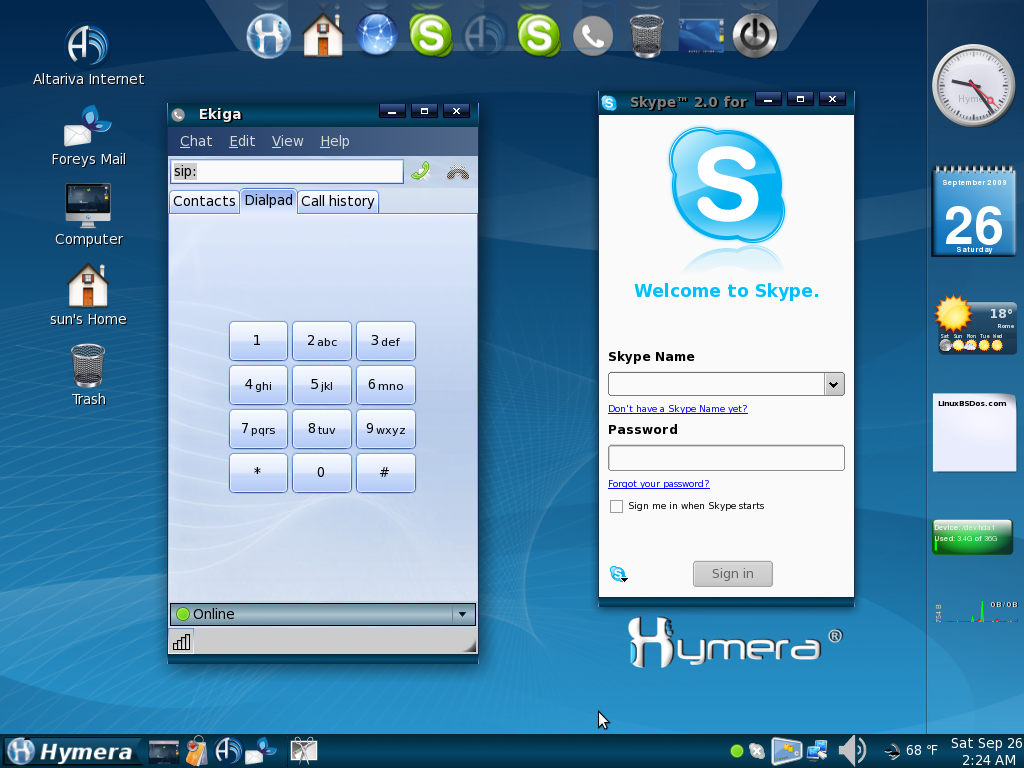
Task: Dial the 9 wxyz key on the dialpad
Action: click(385, 429)
